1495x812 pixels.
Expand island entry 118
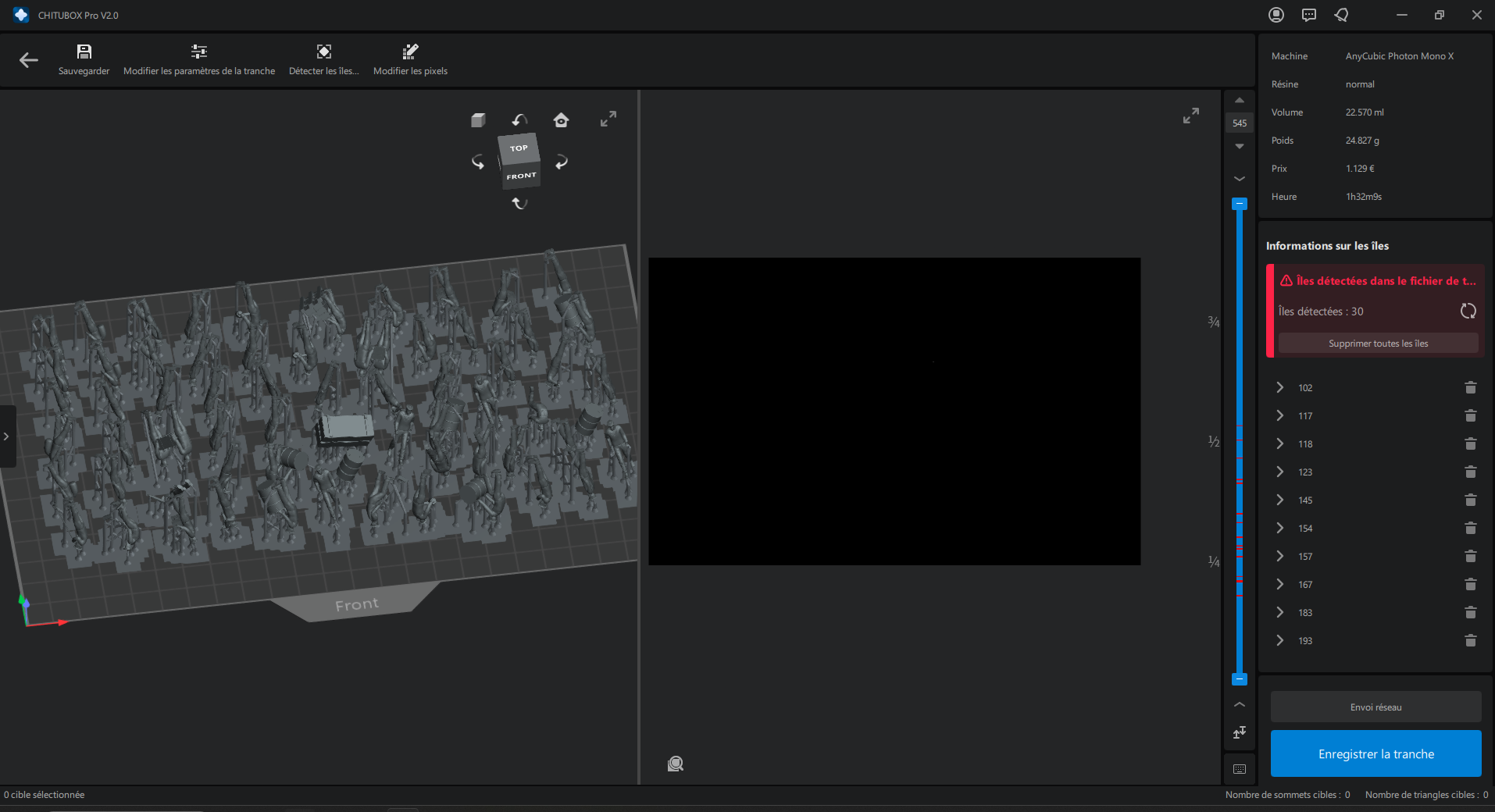1280,443
